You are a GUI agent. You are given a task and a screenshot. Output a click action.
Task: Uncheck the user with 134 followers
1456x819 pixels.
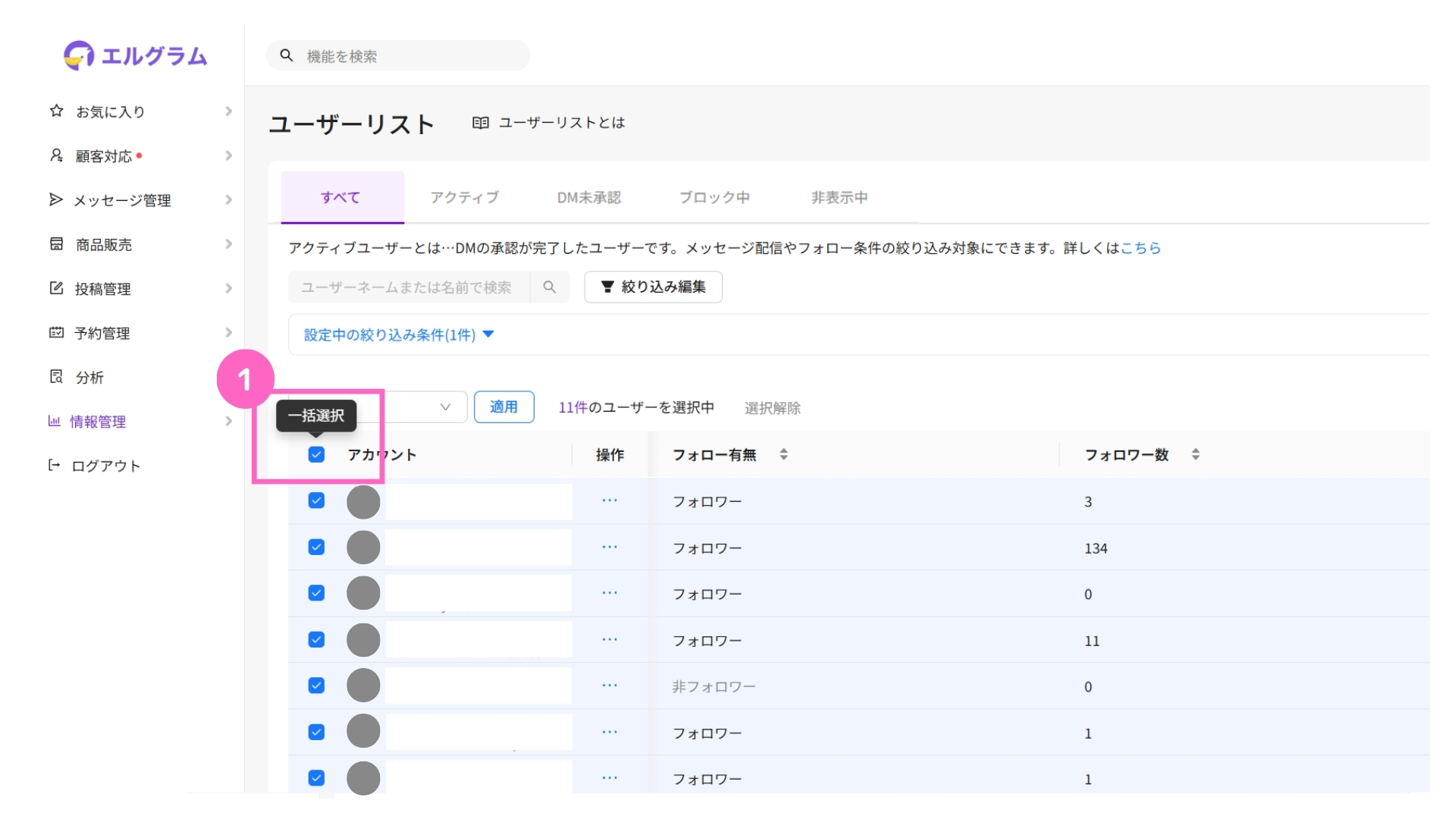click(x=316, y=547)
